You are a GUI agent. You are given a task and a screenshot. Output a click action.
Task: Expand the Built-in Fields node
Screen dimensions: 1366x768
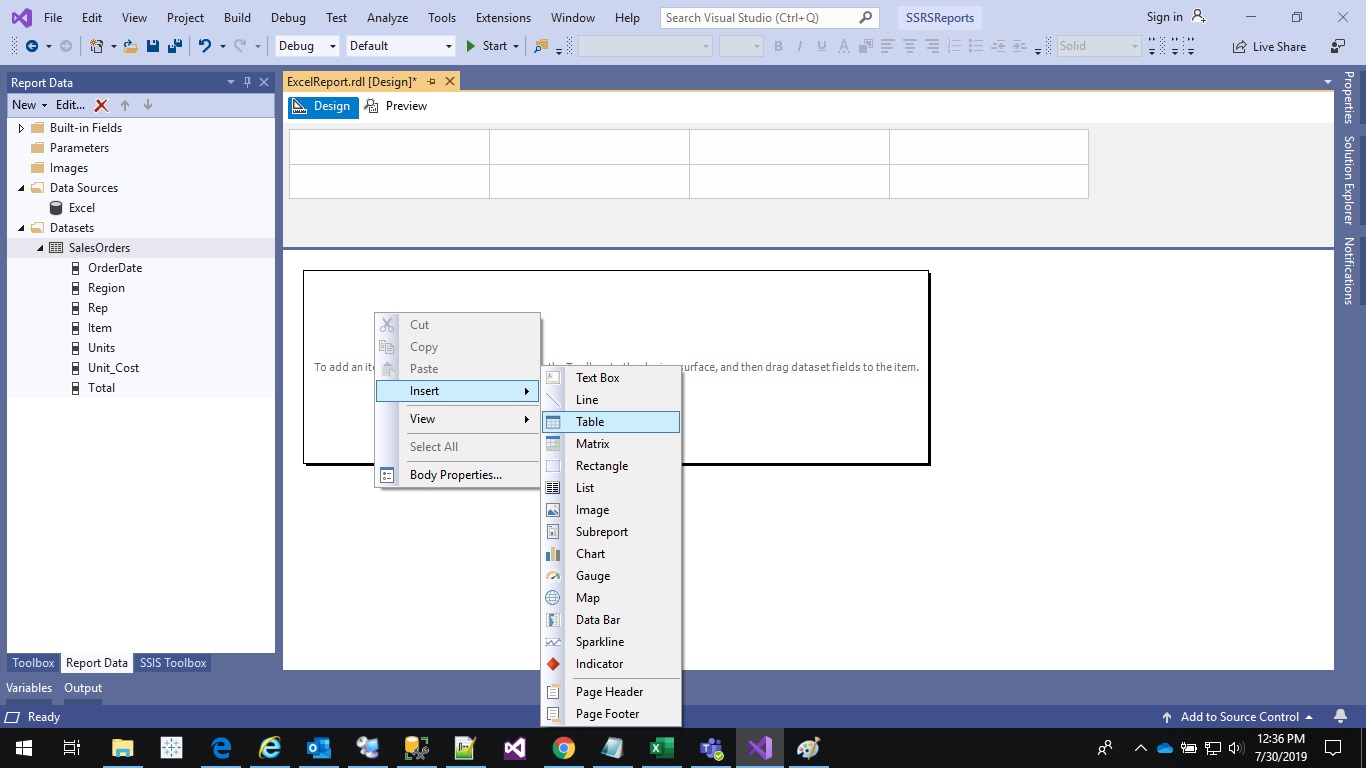[21, 128]
